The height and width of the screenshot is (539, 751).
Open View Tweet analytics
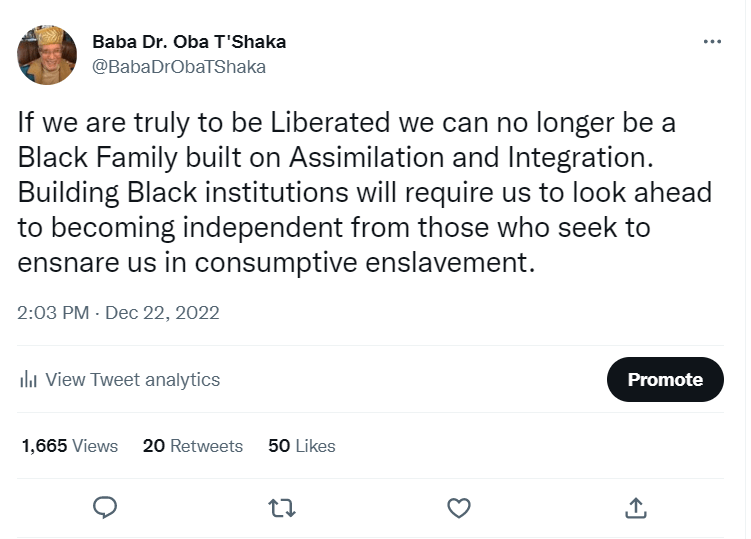point(132,380)
